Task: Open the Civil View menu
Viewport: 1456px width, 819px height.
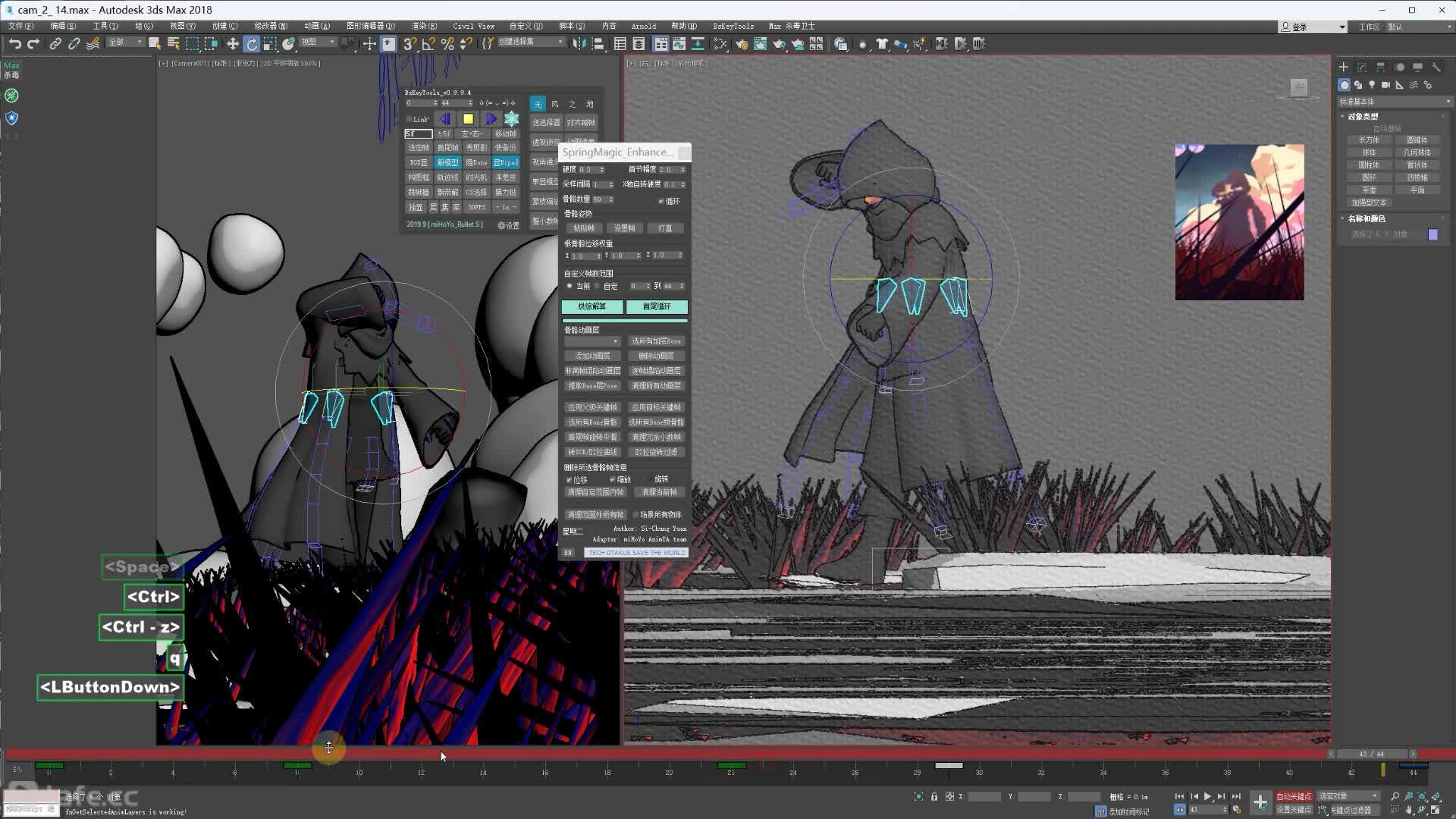Action: tap(473, 26)
